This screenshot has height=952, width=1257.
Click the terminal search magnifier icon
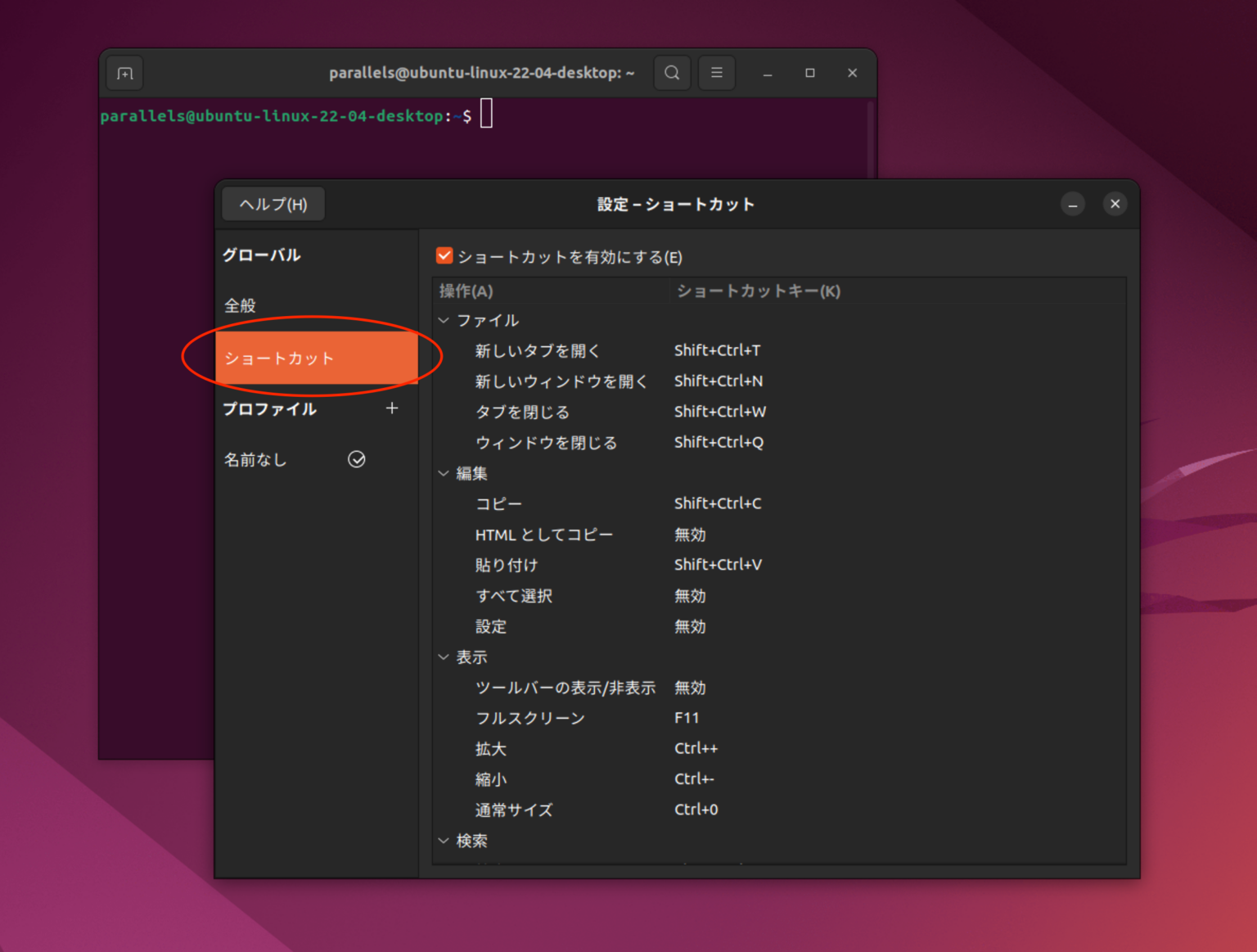[x=672, y=73]
